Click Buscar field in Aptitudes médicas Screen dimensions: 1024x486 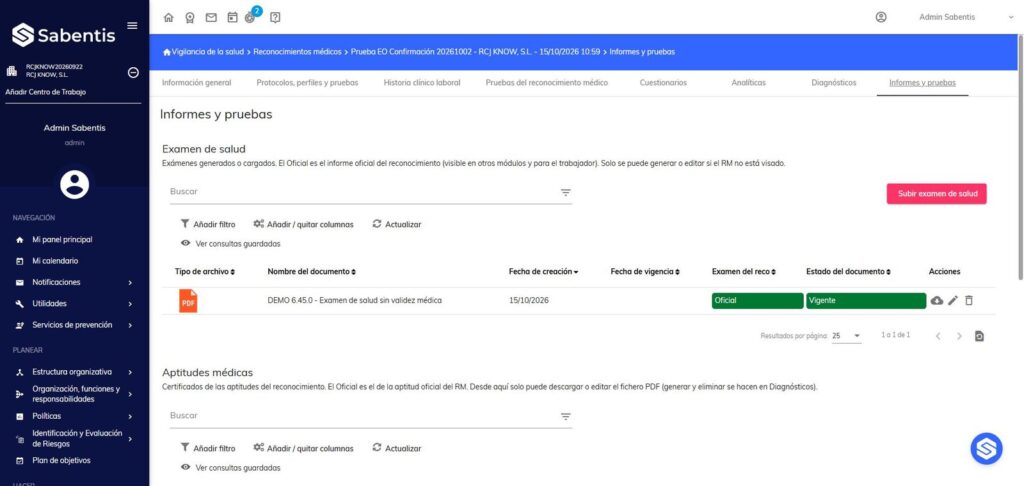[362, 416]
